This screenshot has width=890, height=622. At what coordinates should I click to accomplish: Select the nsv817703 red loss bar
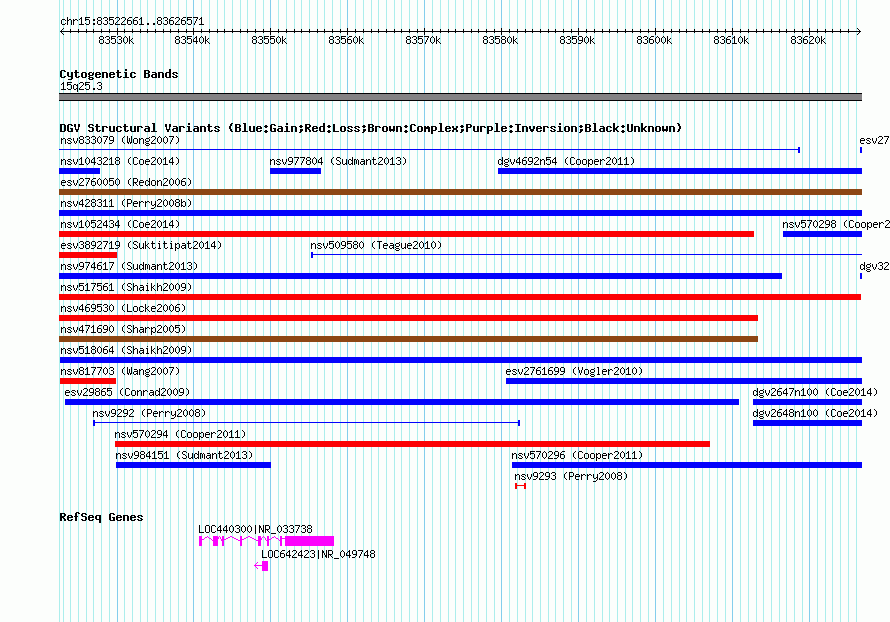point(87,381)
